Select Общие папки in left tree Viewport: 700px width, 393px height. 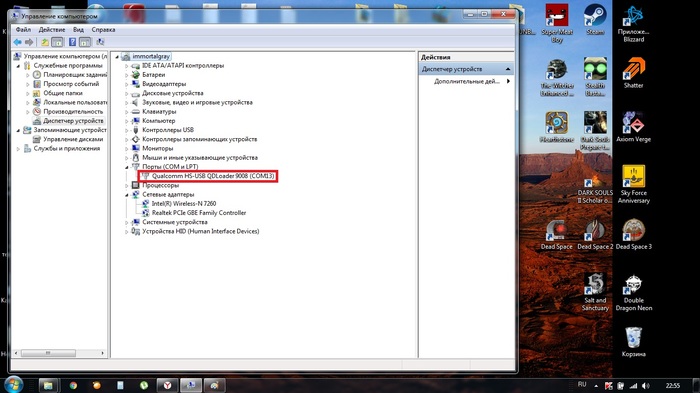pyautogui.click(x=63, y=93)
